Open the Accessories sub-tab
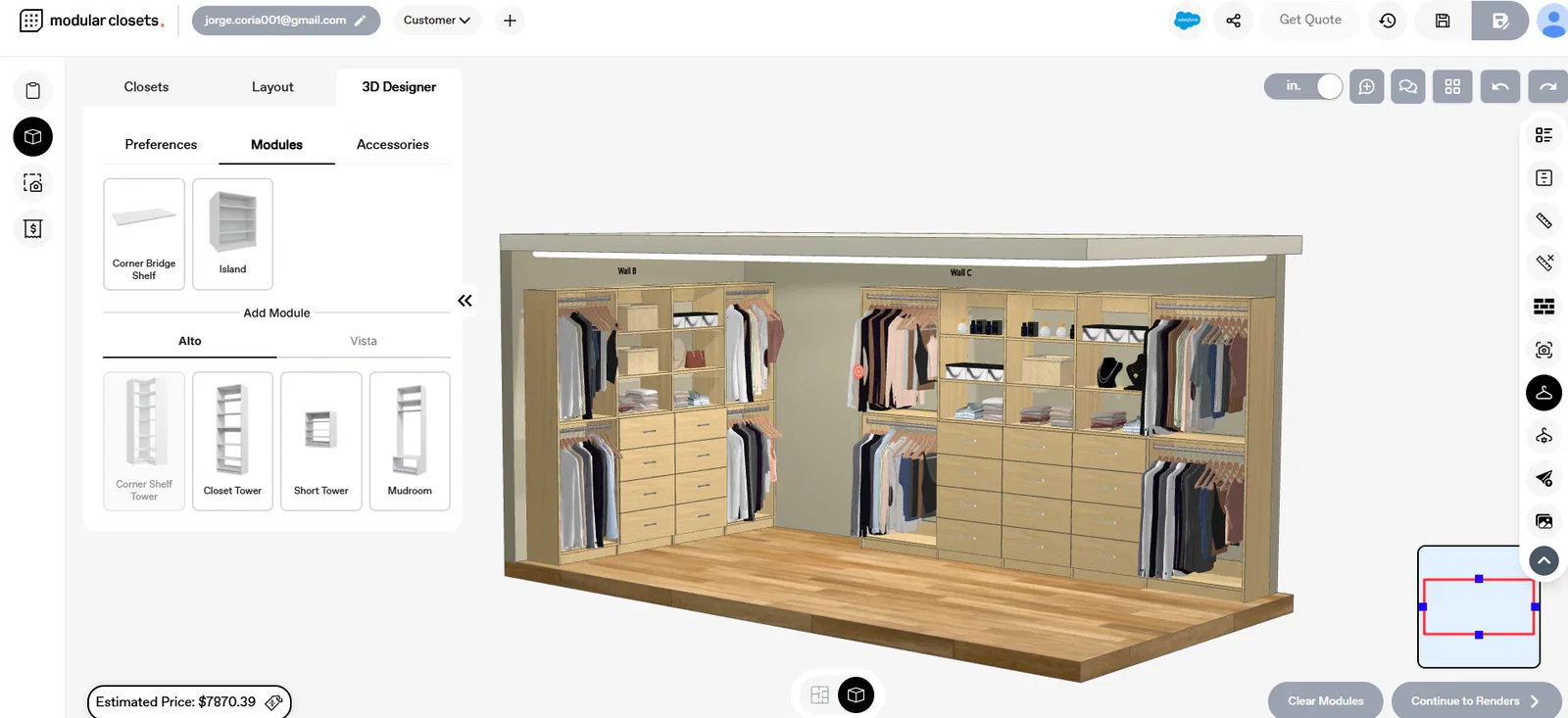 pos(392,145)
